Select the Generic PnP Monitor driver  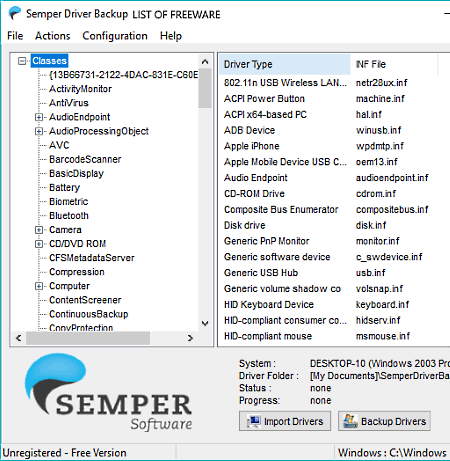click(x=267, y=241)
